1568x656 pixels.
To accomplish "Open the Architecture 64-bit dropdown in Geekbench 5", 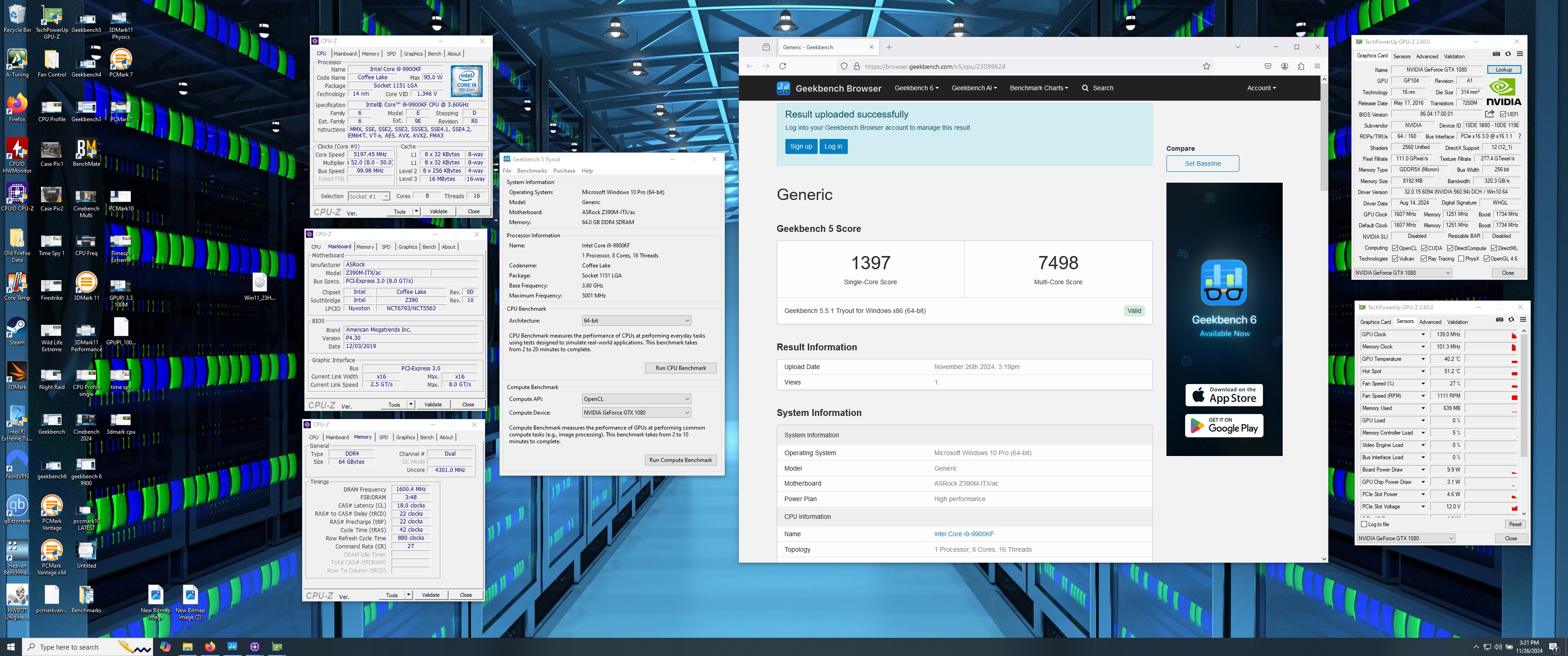I will [x=636, y=321].
